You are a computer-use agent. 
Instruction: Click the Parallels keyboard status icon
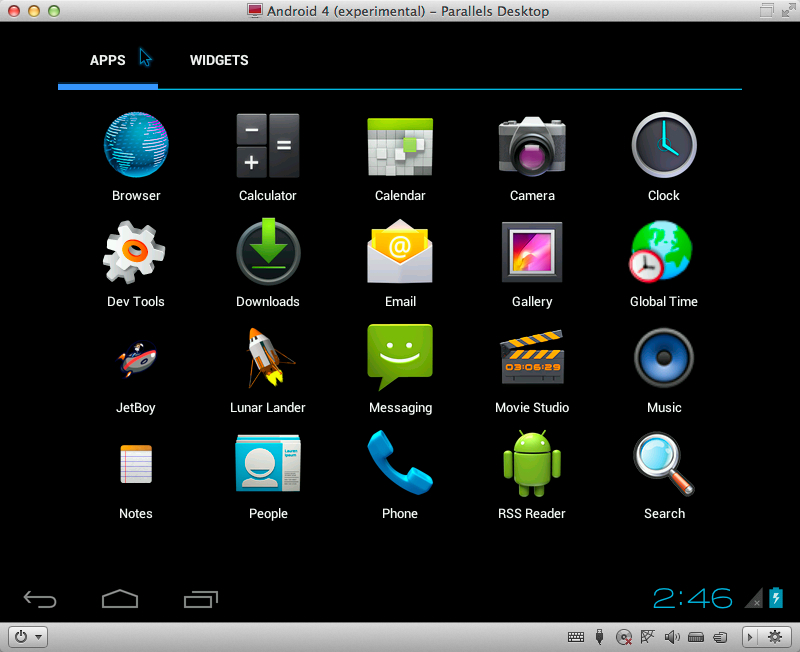[576, 637]
